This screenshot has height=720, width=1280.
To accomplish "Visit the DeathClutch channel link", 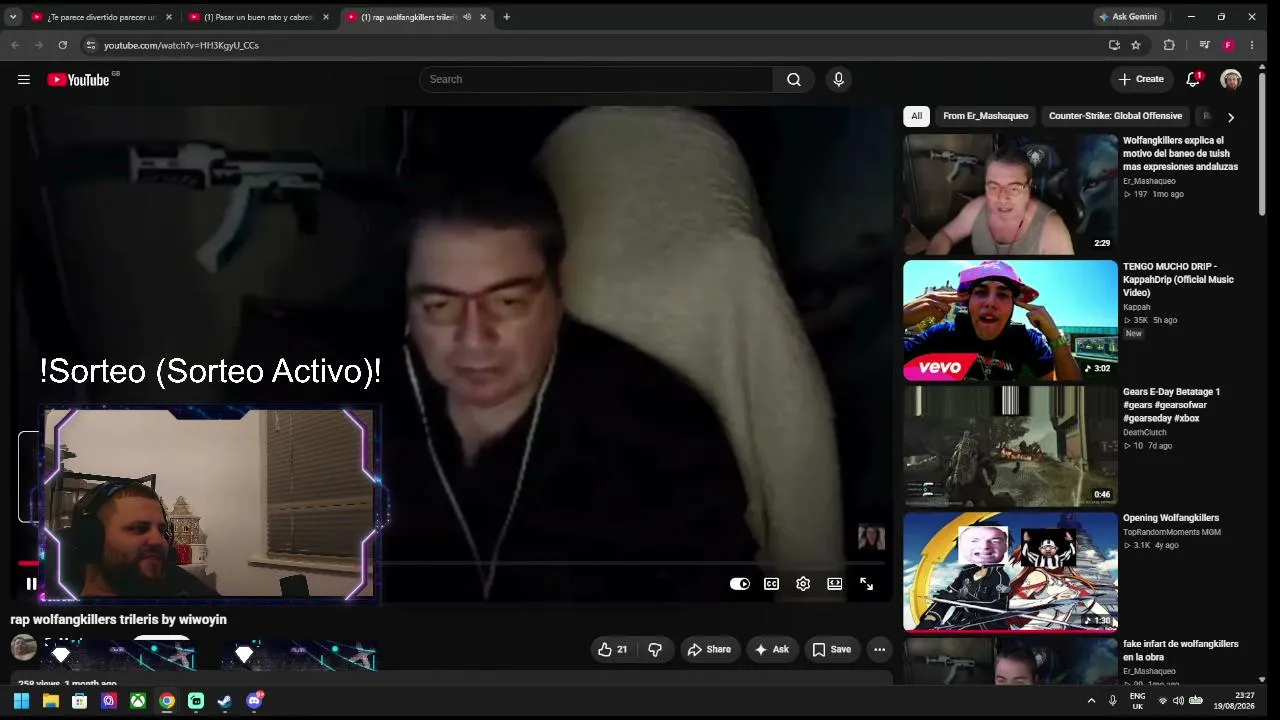I will (x=1144, y=433).
